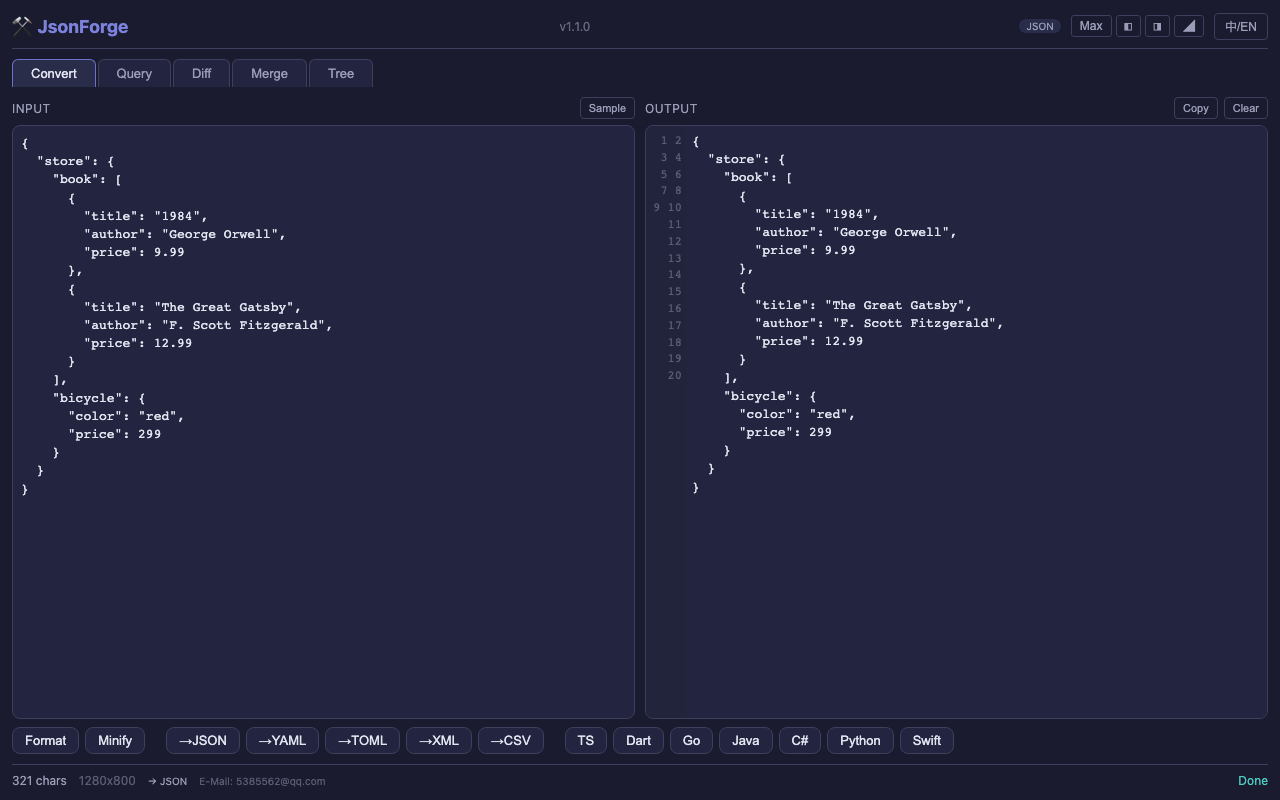Convert to JSON with →JSON button
Viewport: 1280px width, 800px height.
(203, 741)
